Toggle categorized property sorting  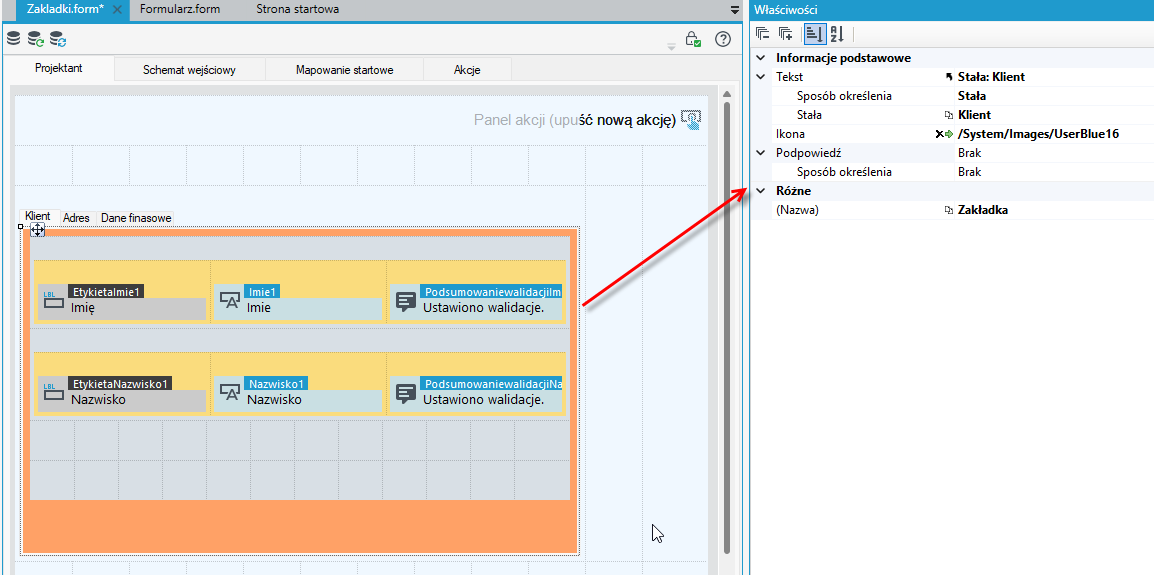[813, 33]
